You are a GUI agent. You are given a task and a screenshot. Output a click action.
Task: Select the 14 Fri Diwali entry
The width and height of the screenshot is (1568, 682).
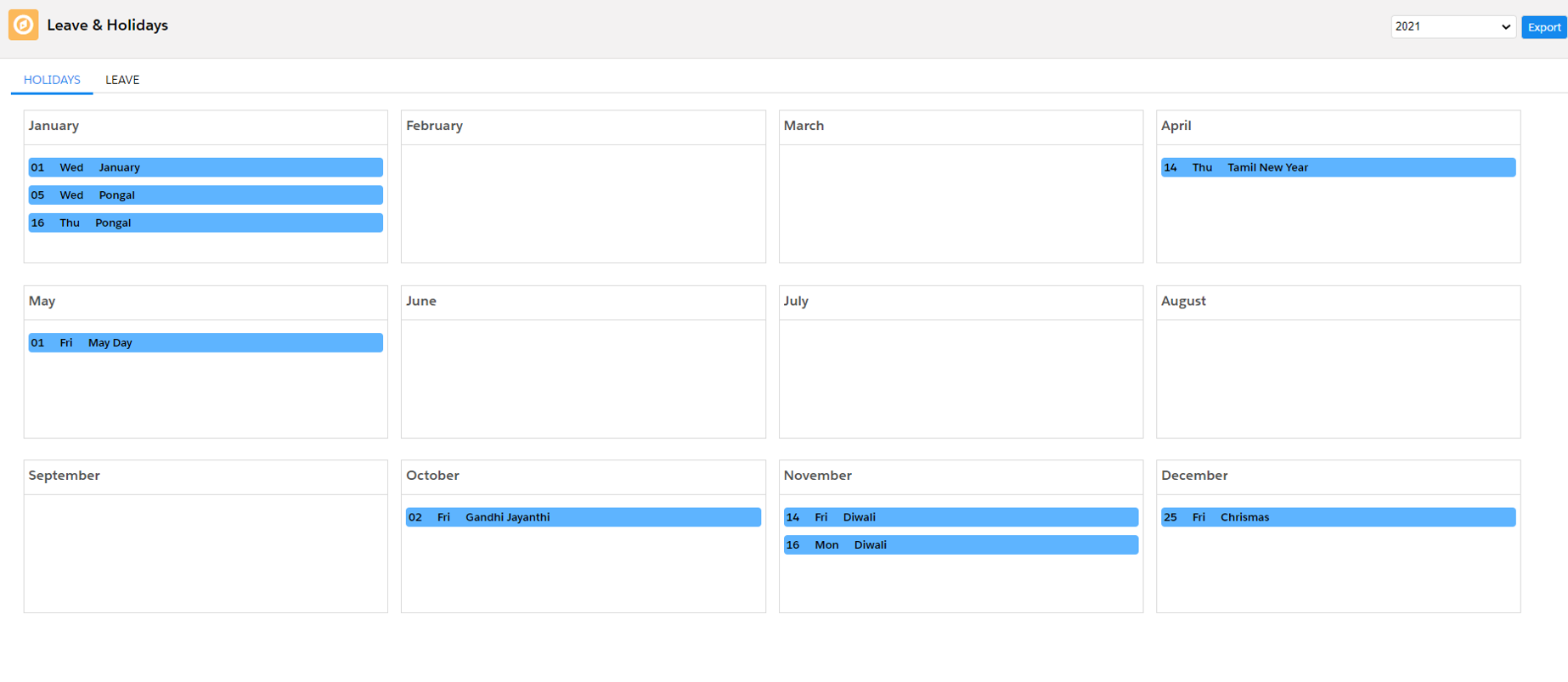(960, 517)
